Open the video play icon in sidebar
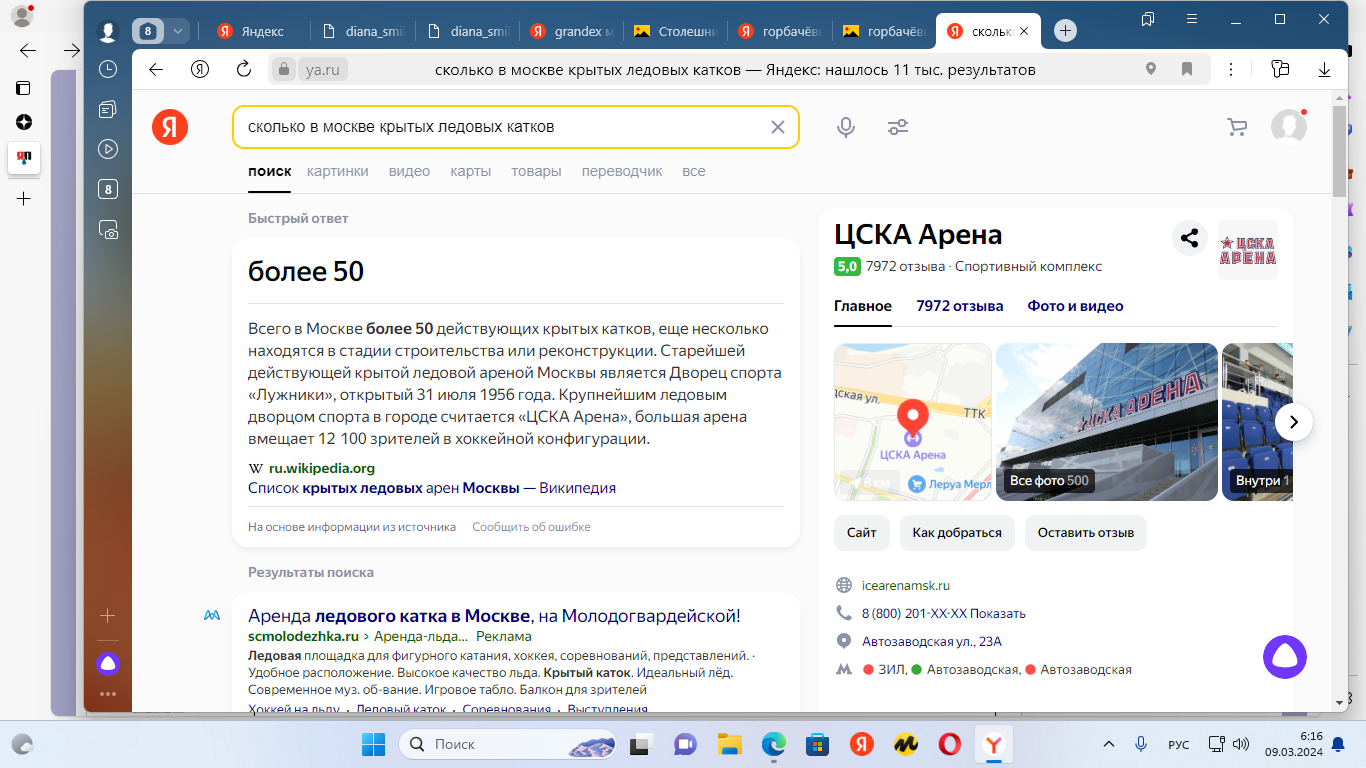Screen dimensions: 1366x768 click(x=108, y=149)
